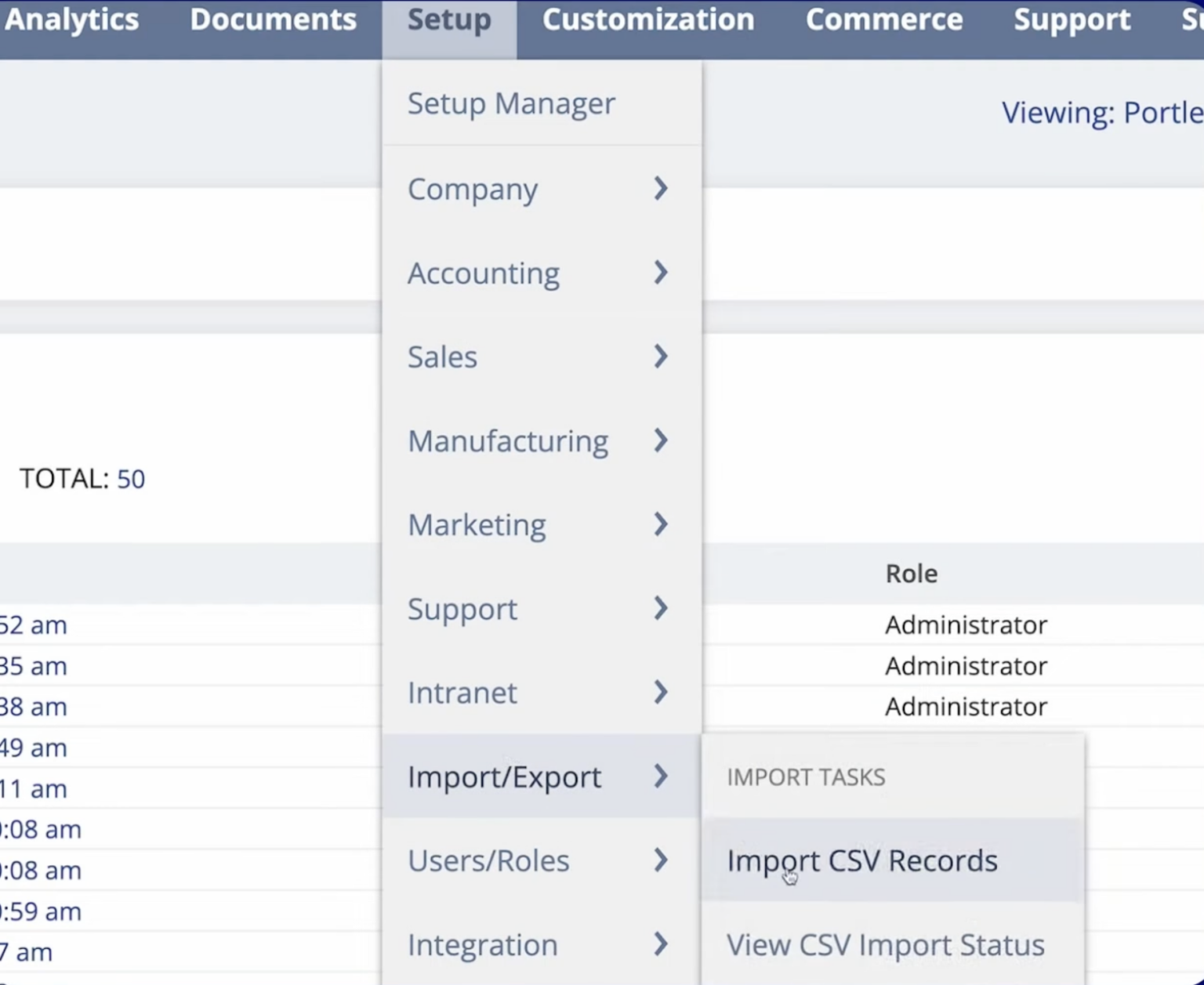Expand the Manufacturing submenu

[x=661, y=440]
